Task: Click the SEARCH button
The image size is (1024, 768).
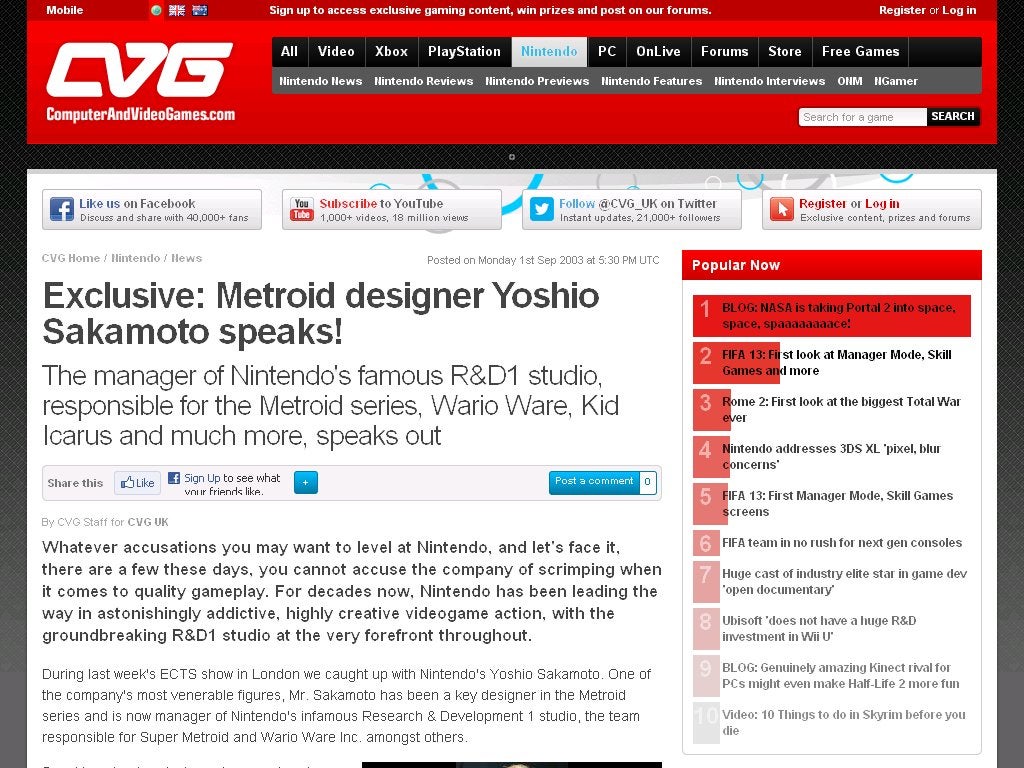Action: 953,116
